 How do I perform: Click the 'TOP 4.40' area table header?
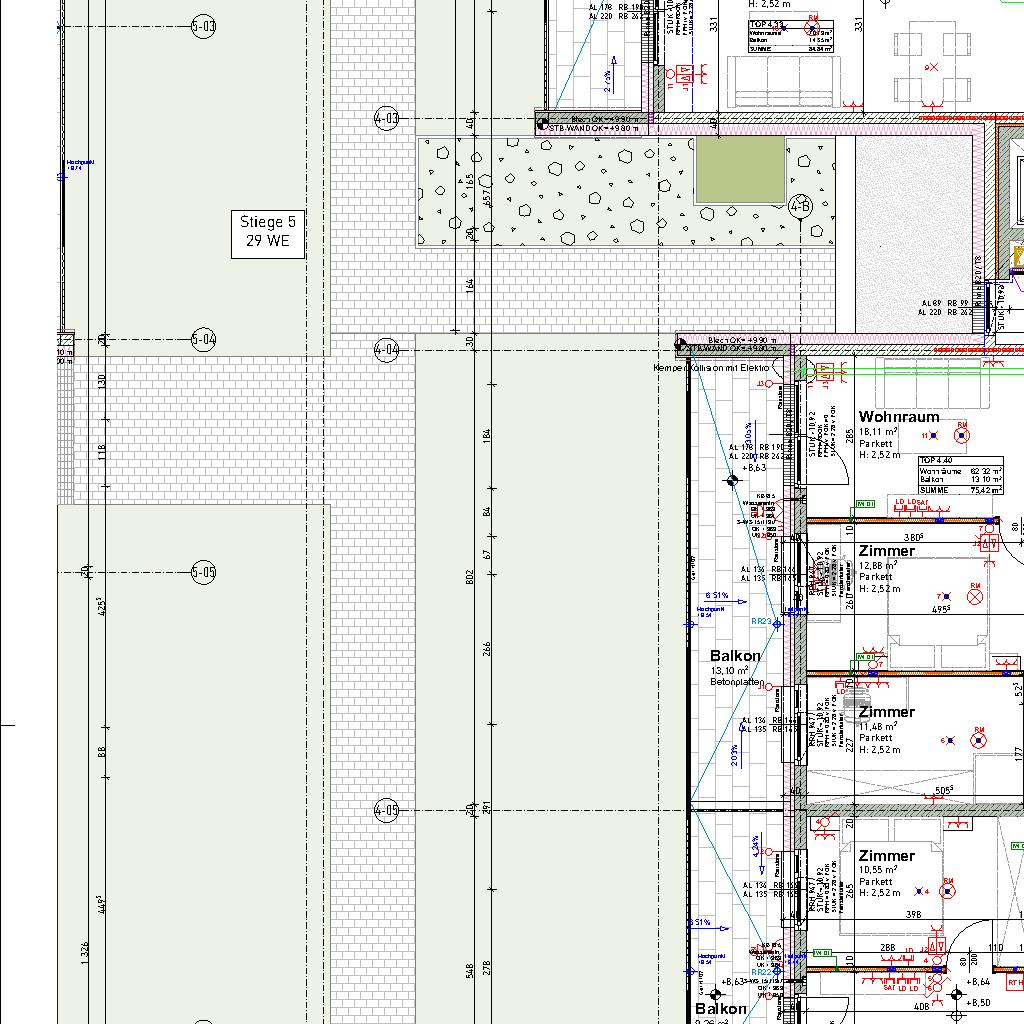click(x=936, y=460)
